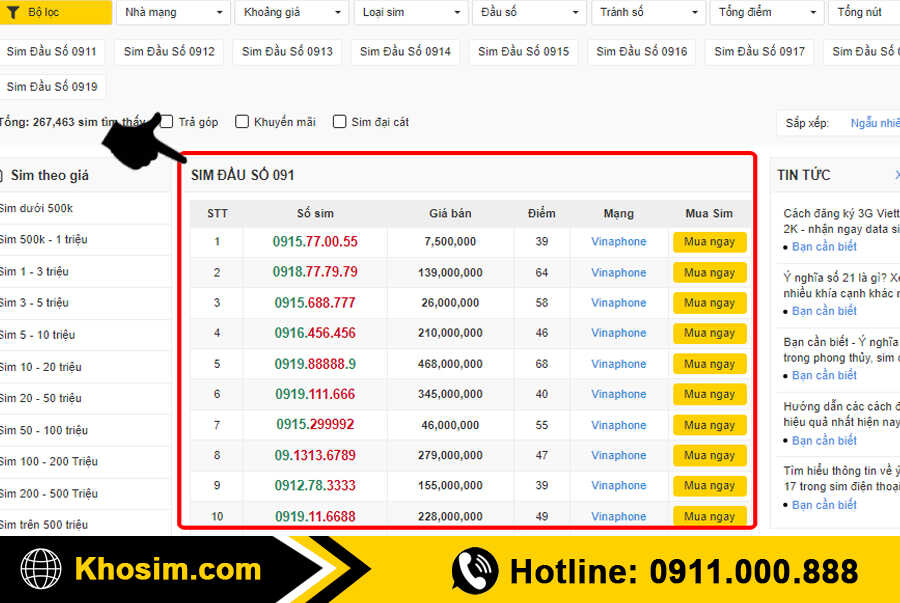This screenshot has width=900, height=603.
Task: Click the globe icon beside Khosim.com
Action: tap(43, 571)
